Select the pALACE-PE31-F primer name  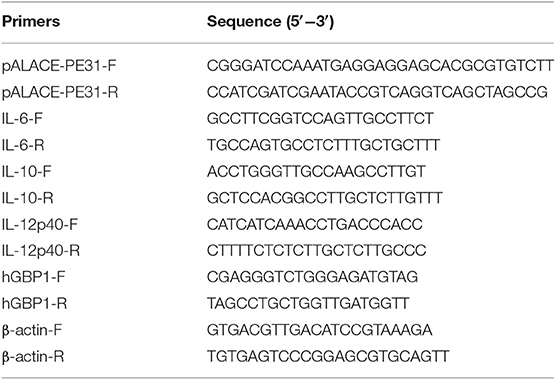[x=59, y=66]
